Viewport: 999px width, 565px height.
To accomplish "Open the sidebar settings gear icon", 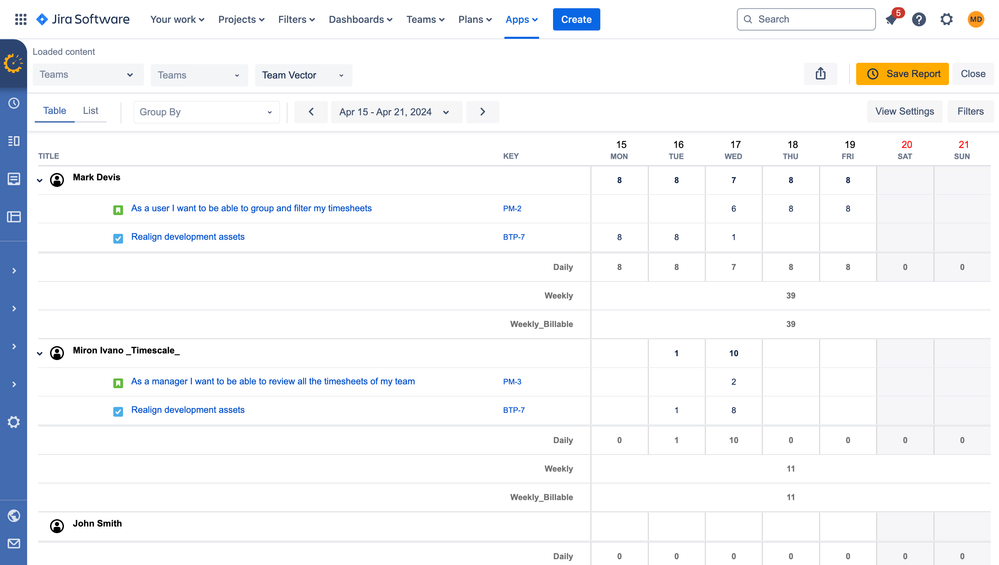I will [13, 422].
